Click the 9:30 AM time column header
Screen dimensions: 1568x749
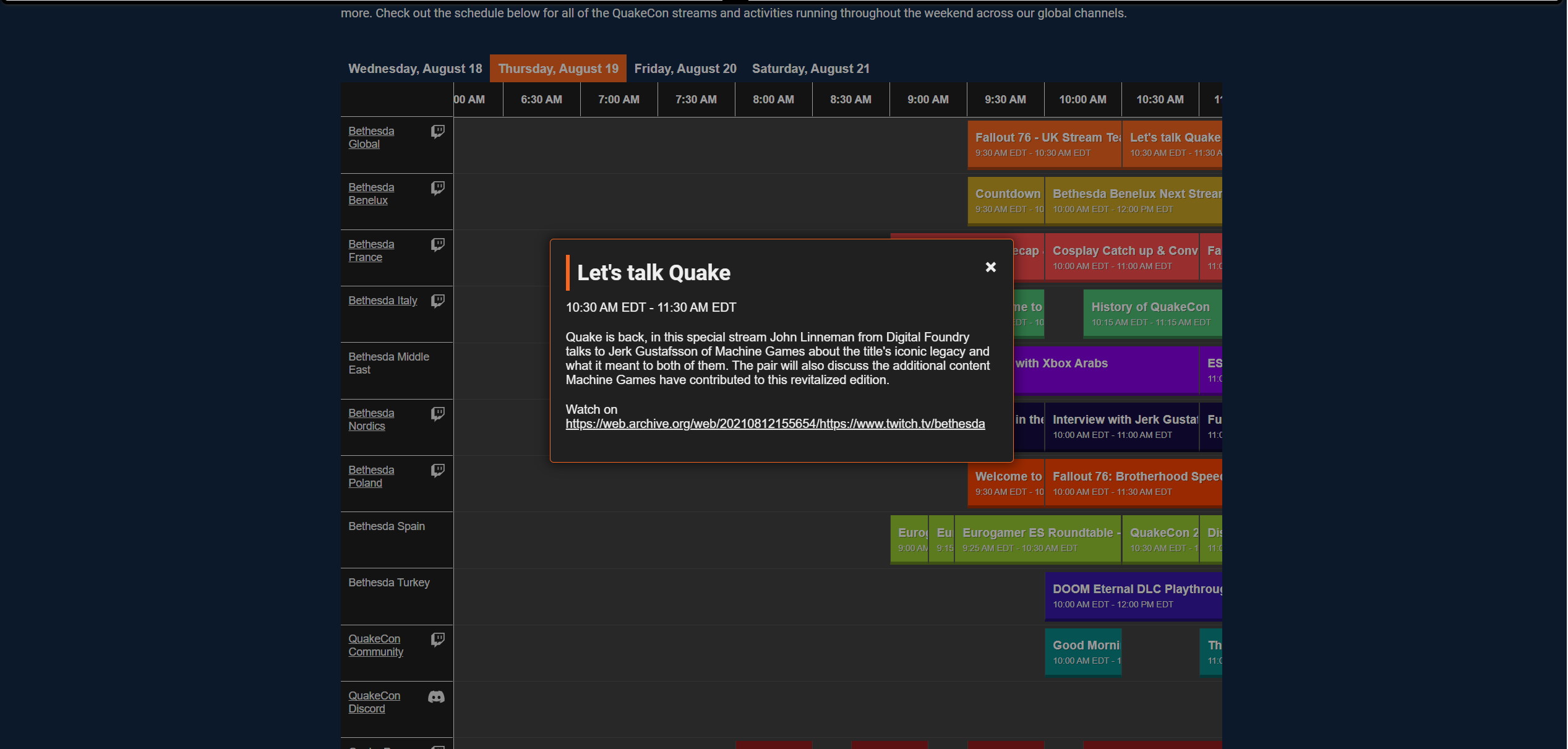pyautogui.click(x=1005, y=100)
